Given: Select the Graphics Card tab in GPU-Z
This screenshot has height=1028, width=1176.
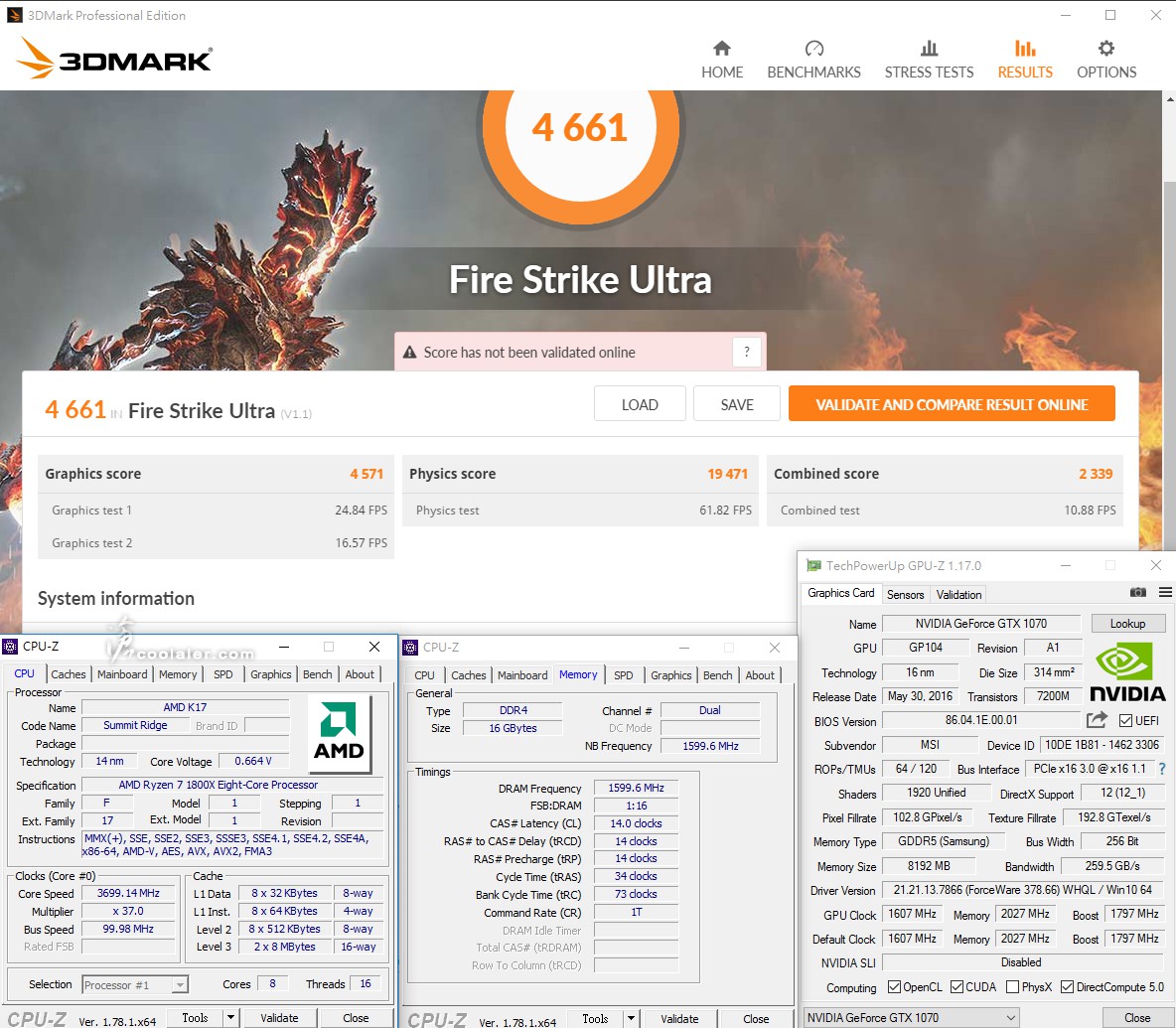Looking at the screenshot, I should coord(840,593).
